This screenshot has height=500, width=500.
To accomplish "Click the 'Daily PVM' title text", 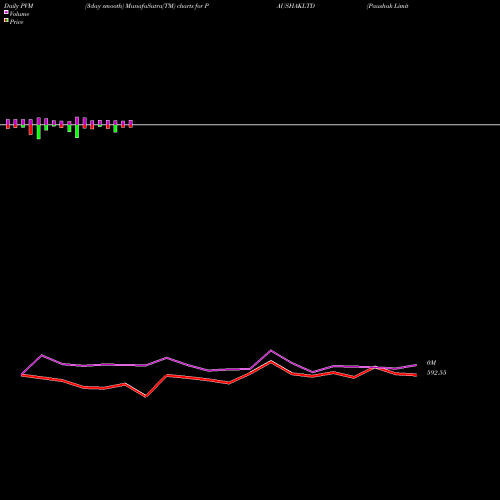I will point(19,6).
